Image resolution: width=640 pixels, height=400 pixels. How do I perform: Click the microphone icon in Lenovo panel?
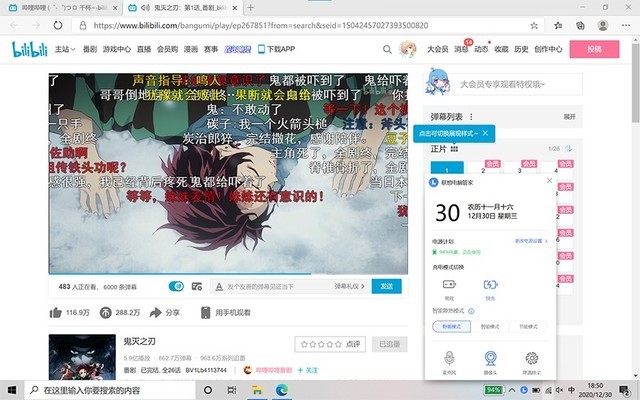pyautogui.click(x=449, y=358)
